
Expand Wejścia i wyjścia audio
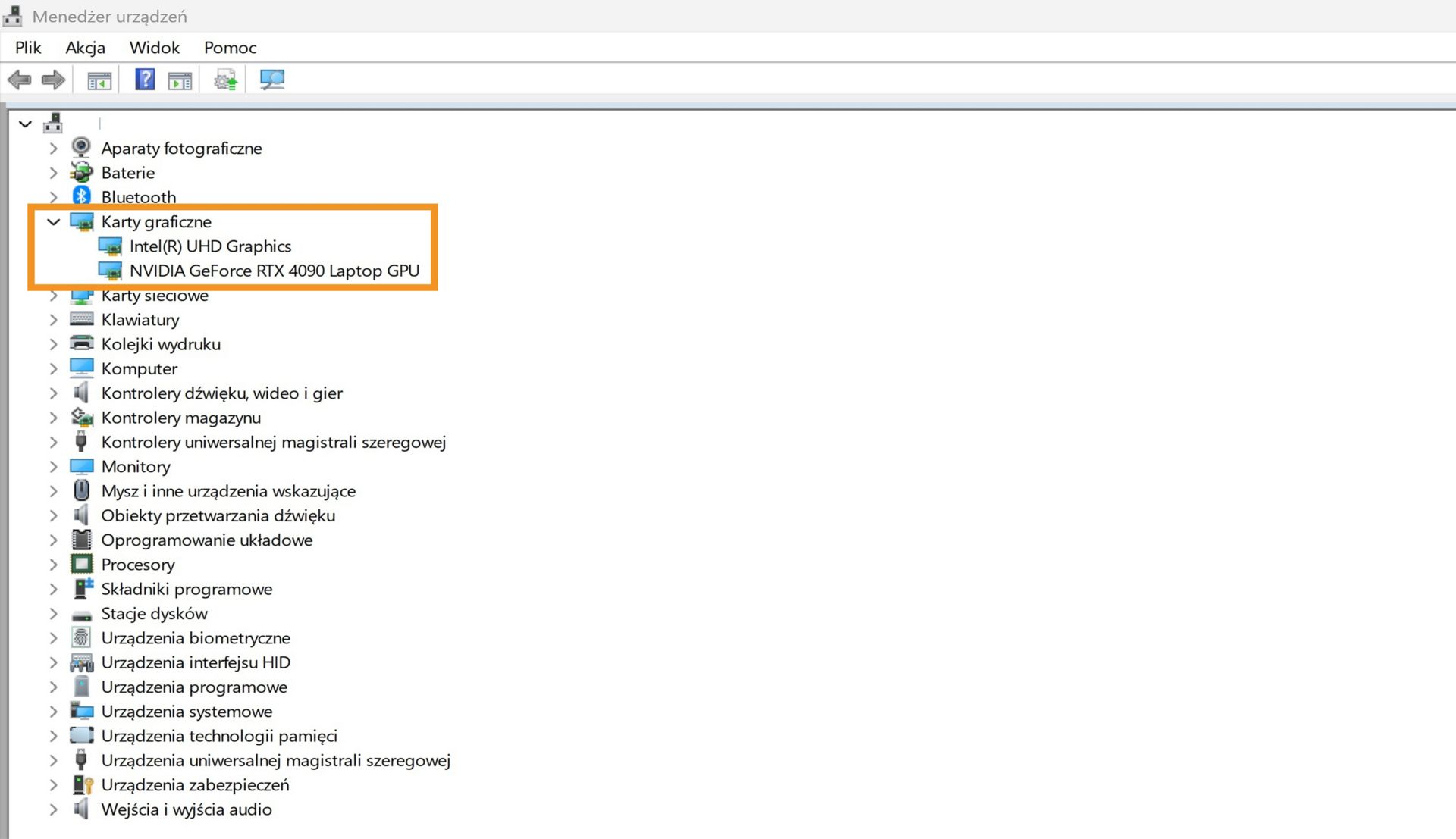[53, 809]
